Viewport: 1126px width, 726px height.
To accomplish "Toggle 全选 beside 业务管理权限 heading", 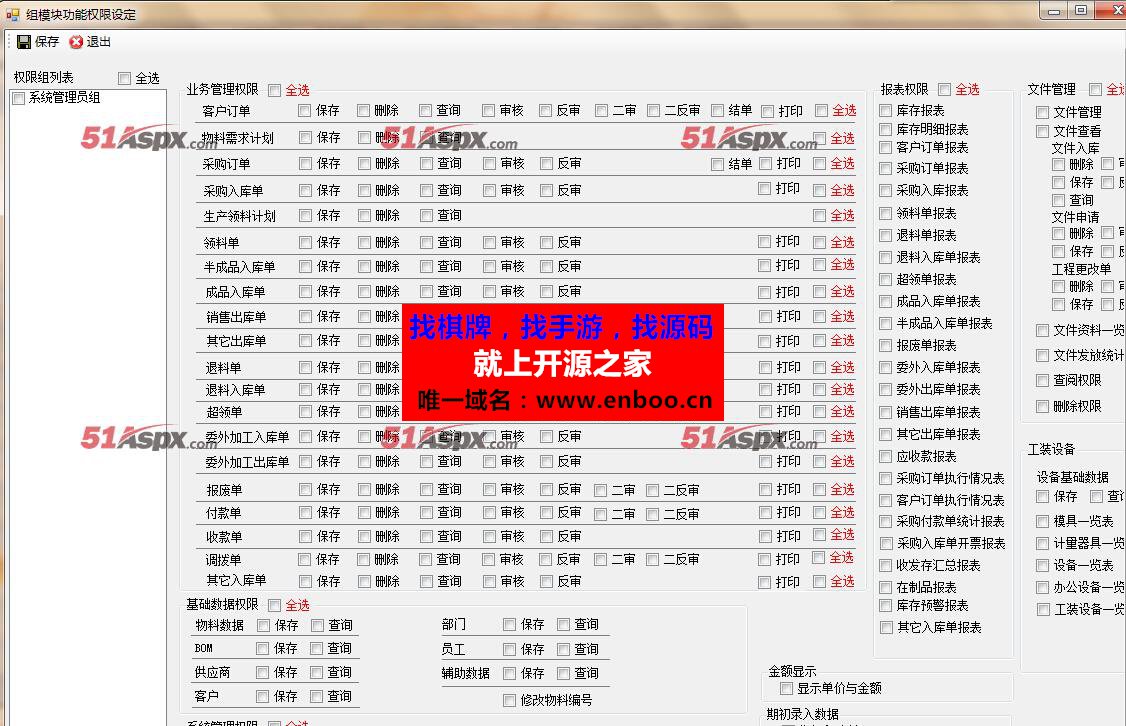I will (274, 90).
